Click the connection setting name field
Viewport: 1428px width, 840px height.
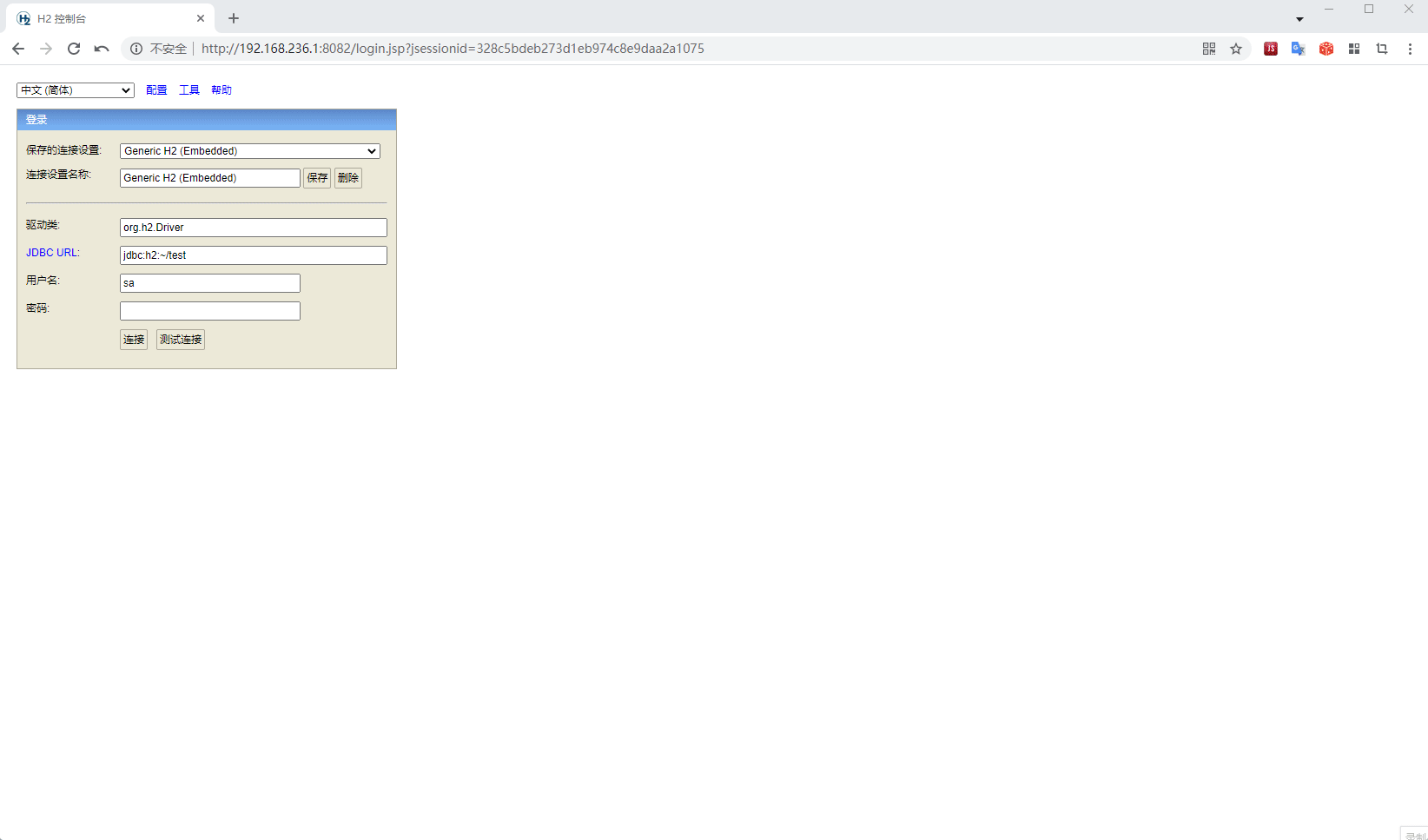pyautogui.click(x=210, y=178)
